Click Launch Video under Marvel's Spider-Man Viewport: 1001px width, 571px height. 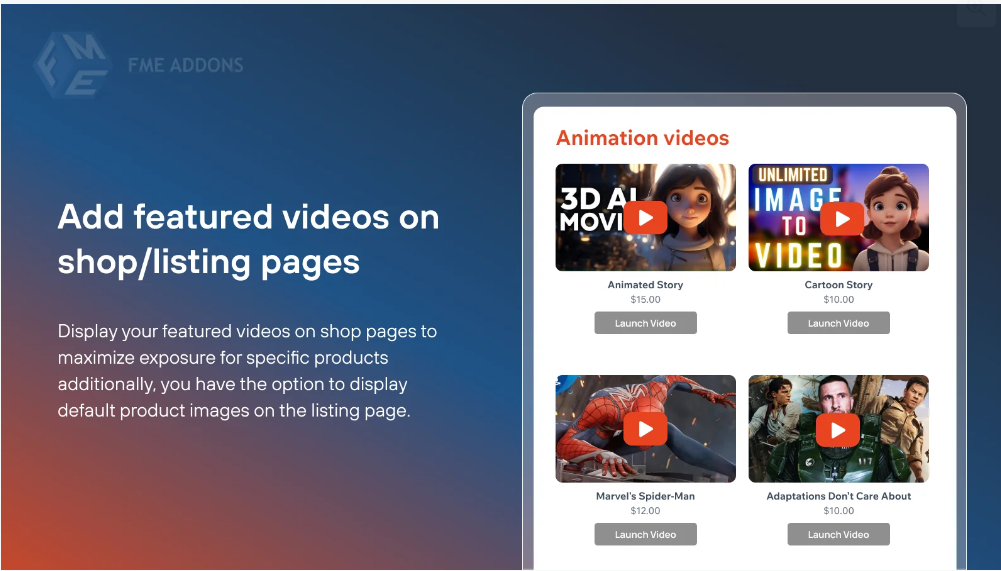[x=645, y=535]
